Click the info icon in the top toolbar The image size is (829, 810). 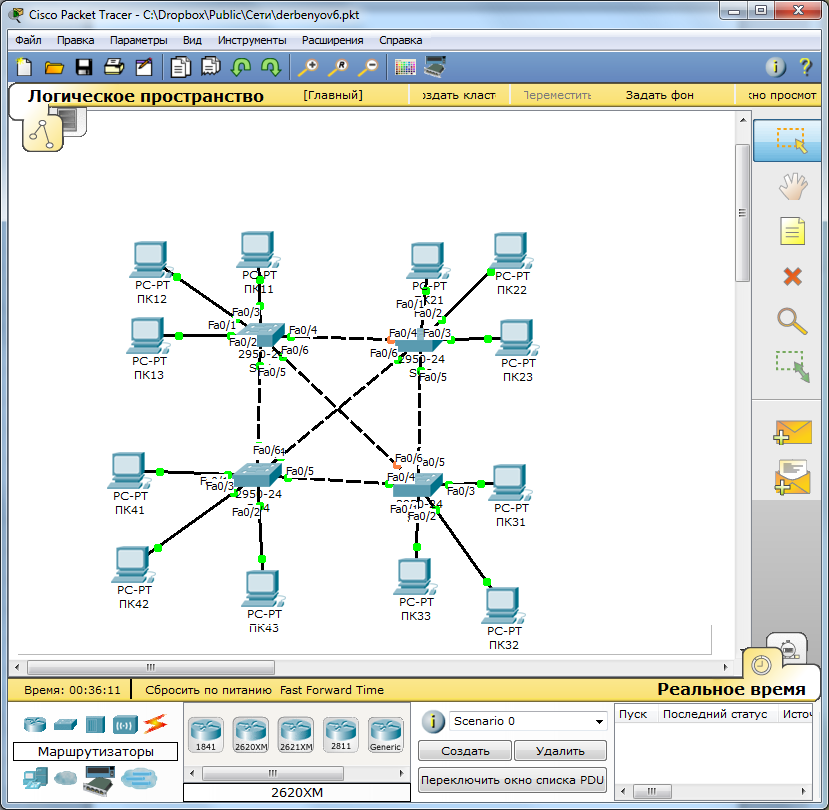pos(776,67)
